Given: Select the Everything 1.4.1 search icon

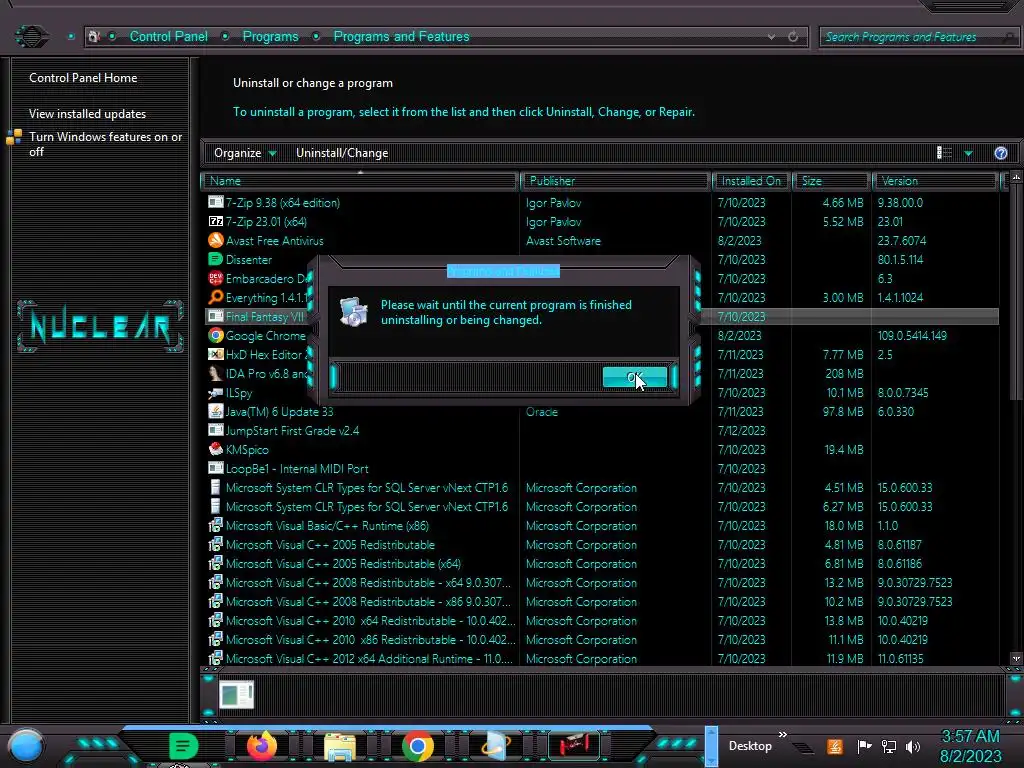Looking at the screenshot, I should [x=216, y=297].
